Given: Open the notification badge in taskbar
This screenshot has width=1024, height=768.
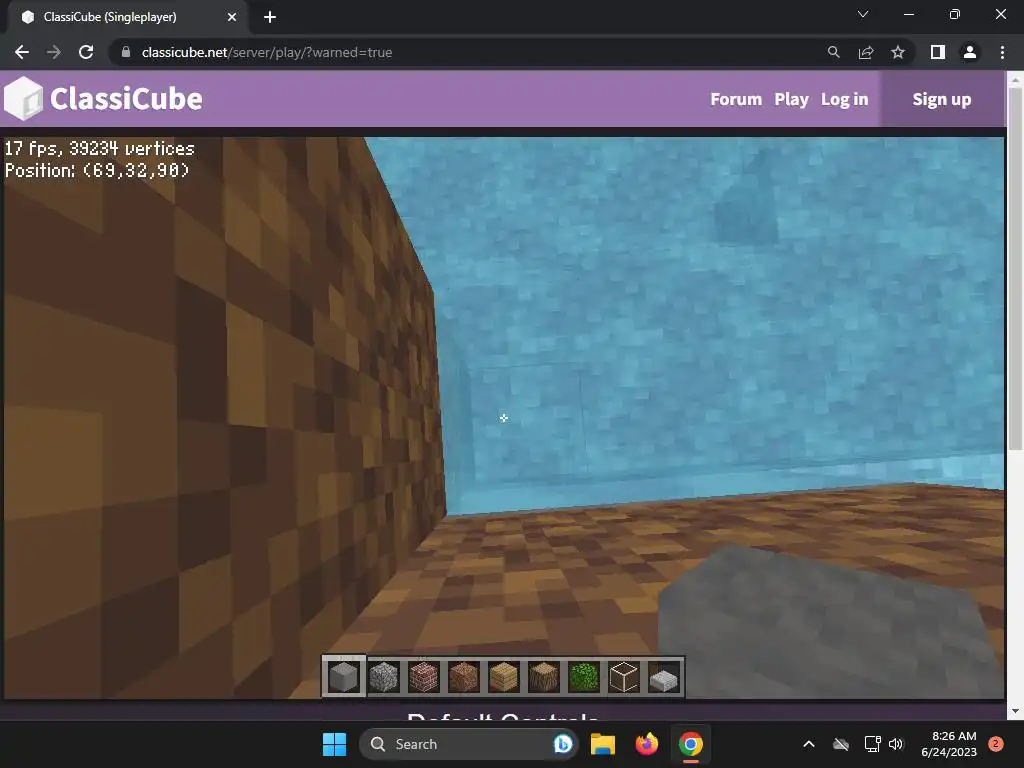Looking at the screenshot, I should (x=996, y=744).
